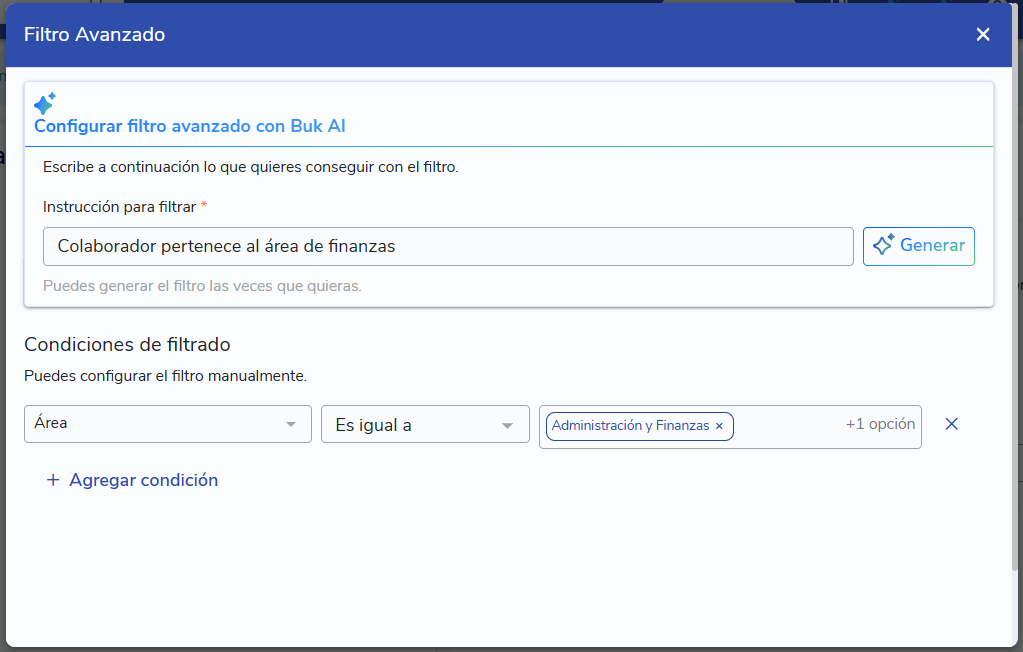Viewport: 1023px width, 652px height.
Task: Show the hidden +1 opción values
Action: [880, 424]
